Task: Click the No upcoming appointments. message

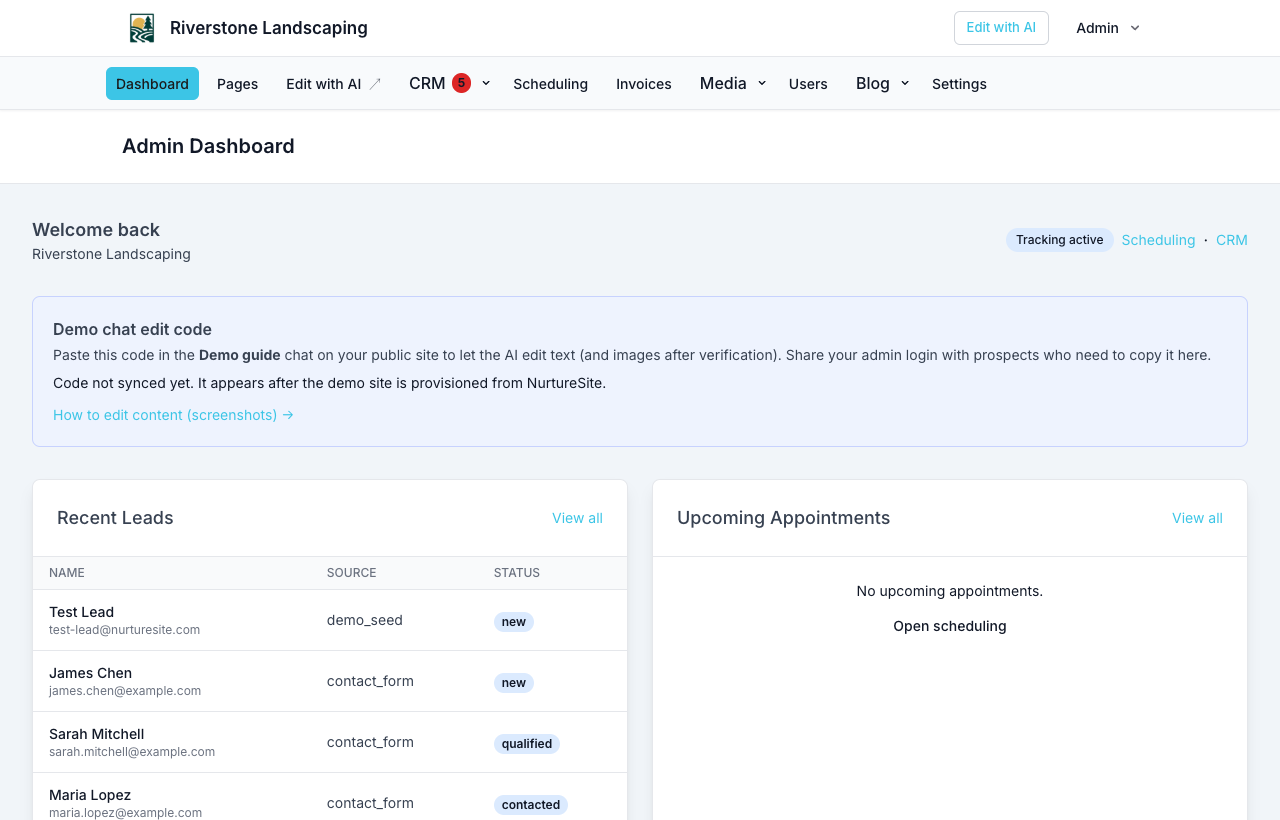Action: point(950,591)
